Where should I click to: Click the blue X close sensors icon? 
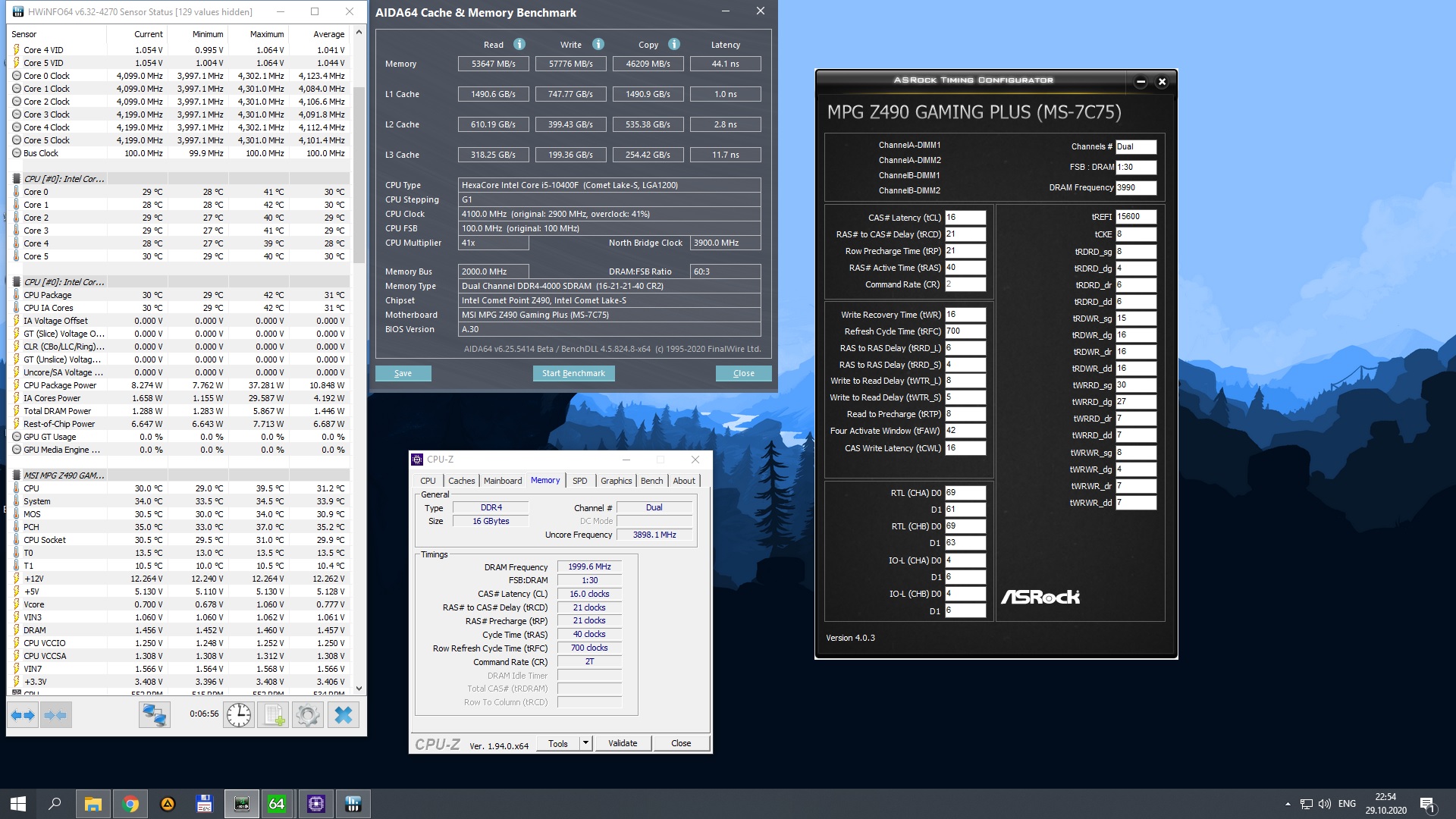click(x=343, y=715)
